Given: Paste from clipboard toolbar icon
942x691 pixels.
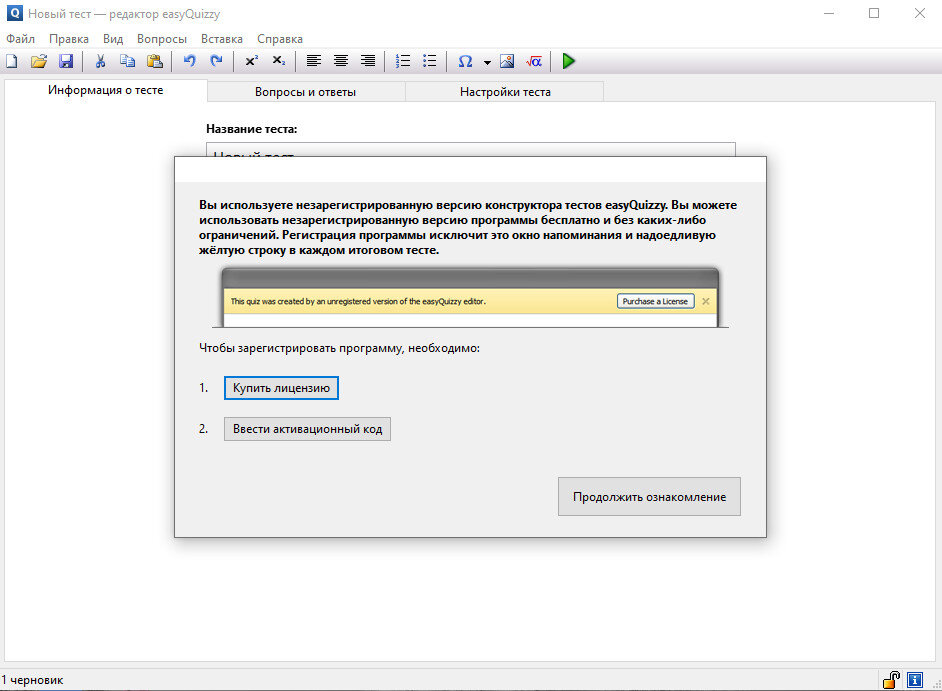Looking at the screenshot, I should click(155, 61).
